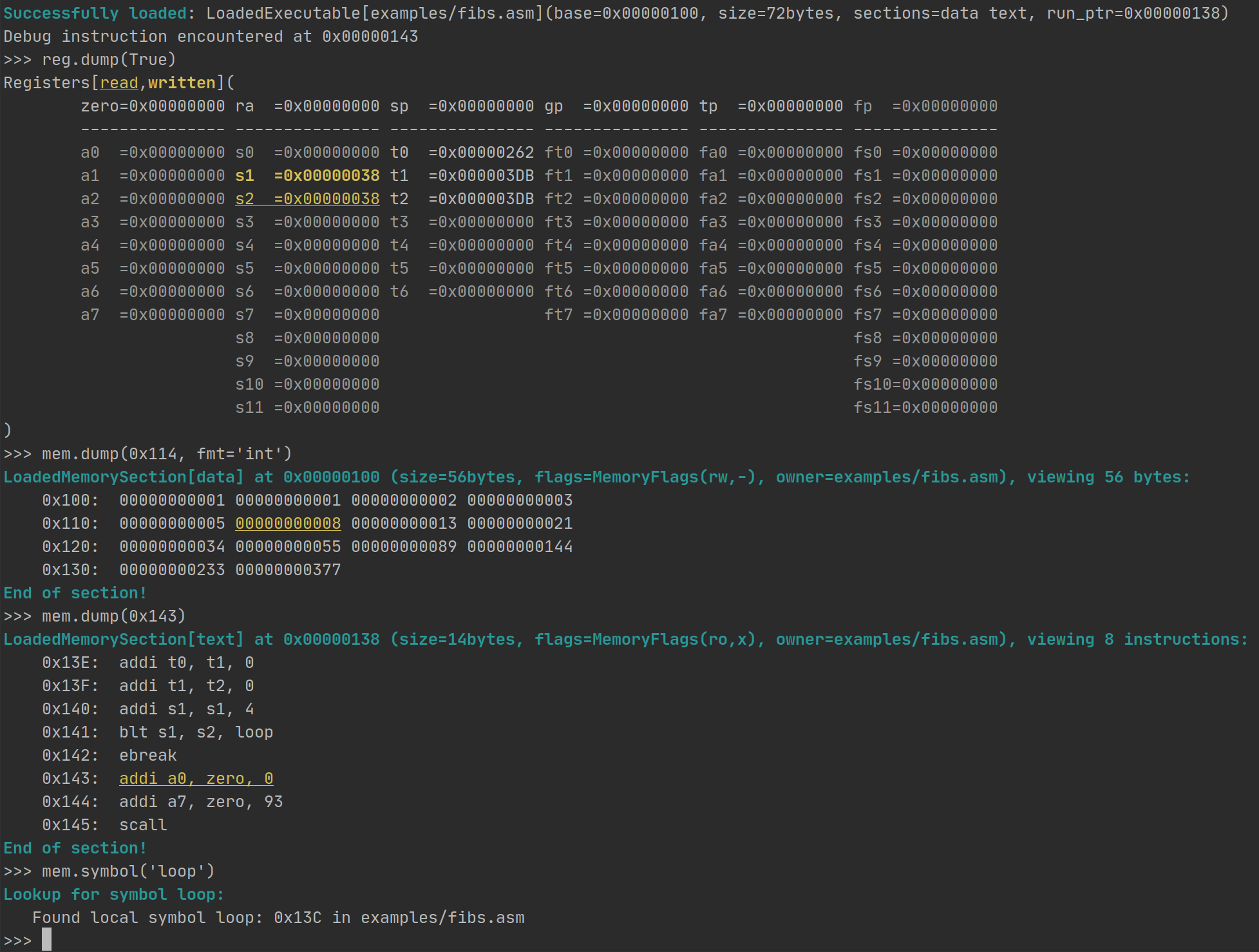This screenshot has height=952, width=1259.
Task: Click the a0 register entry
Action: tap(153, 153)
